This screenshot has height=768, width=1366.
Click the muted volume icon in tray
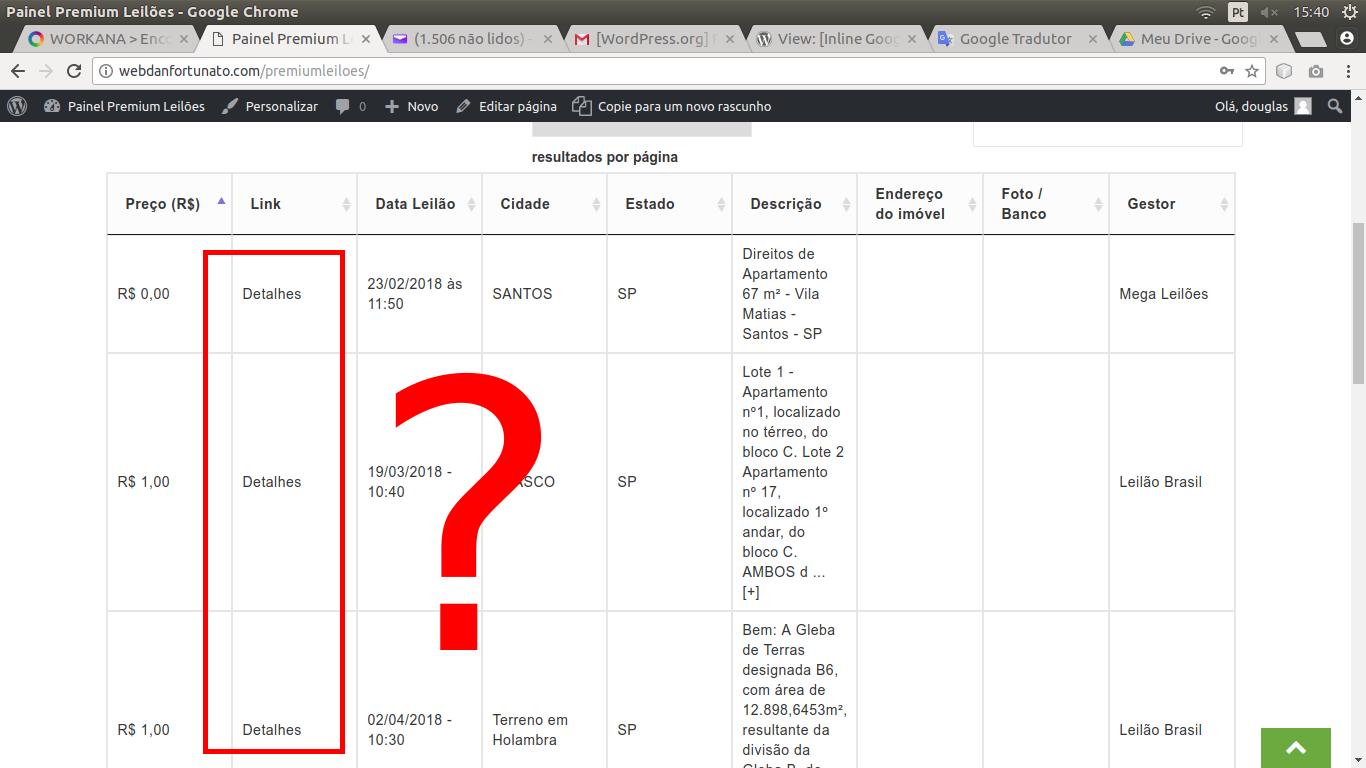pos(1270,12)
